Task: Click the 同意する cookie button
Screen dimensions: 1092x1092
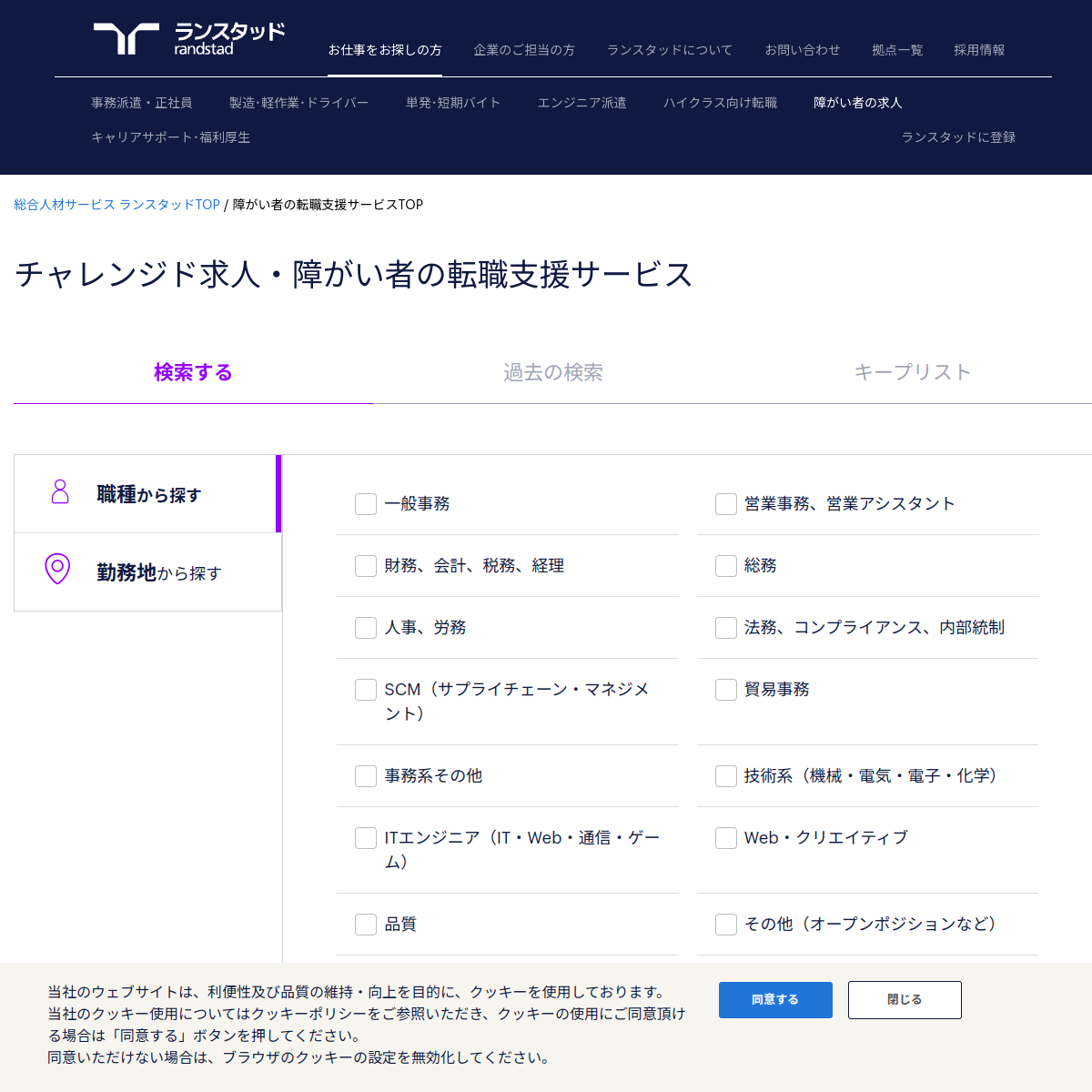Action: (775, 1000)
